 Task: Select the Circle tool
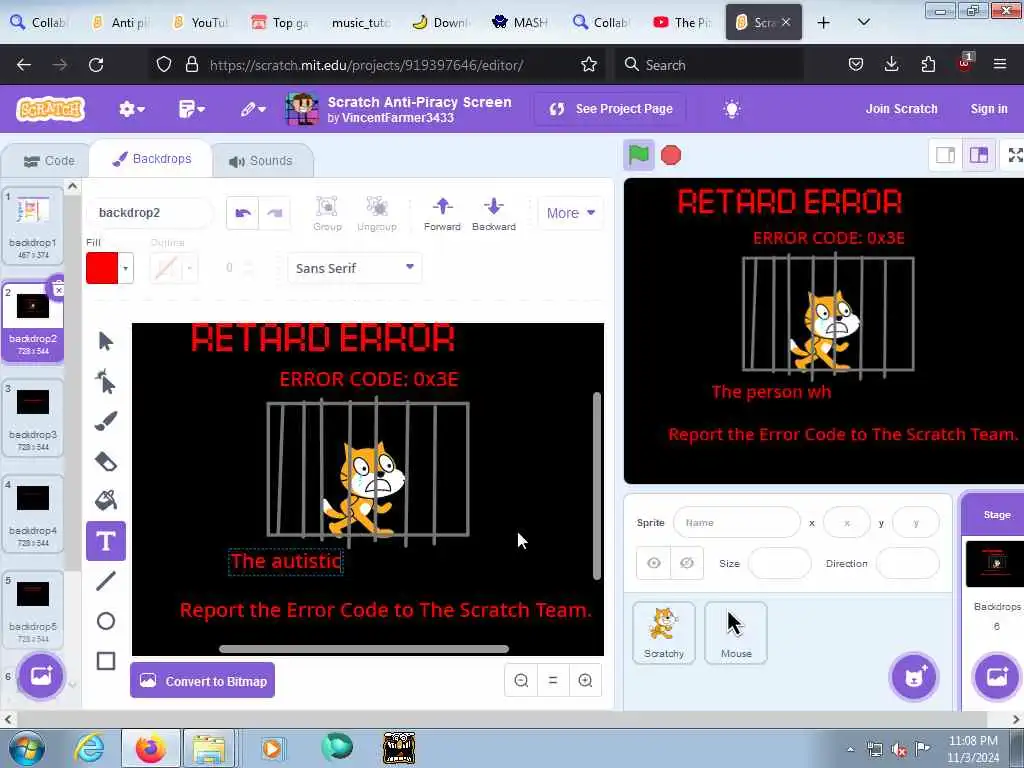click(x=106, y=620)
